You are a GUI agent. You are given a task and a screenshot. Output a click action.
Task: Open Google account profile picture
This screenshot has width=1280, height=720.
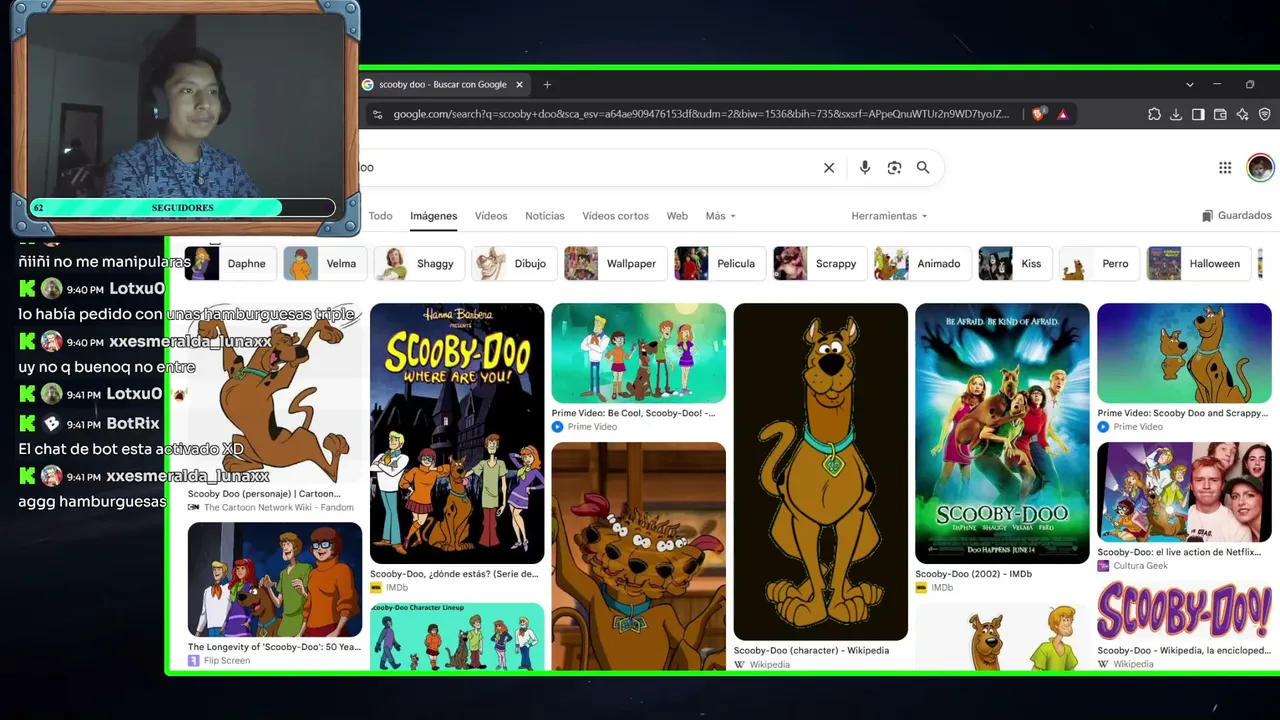pos(1260,168)
